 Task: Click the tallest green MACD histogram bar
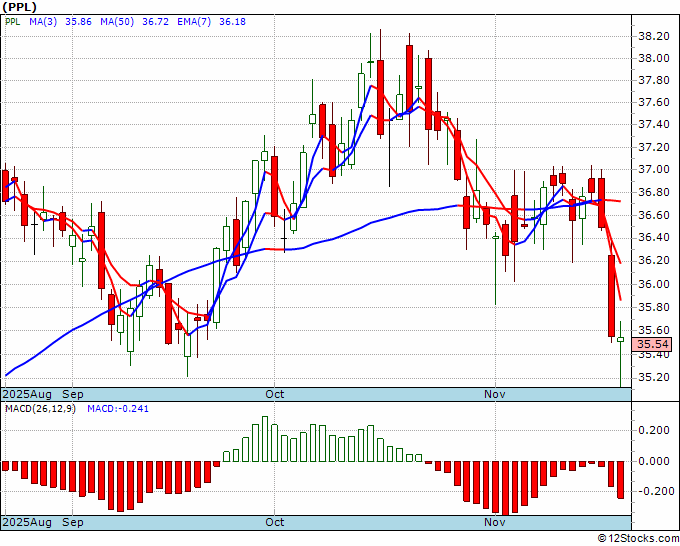(265, 439)
